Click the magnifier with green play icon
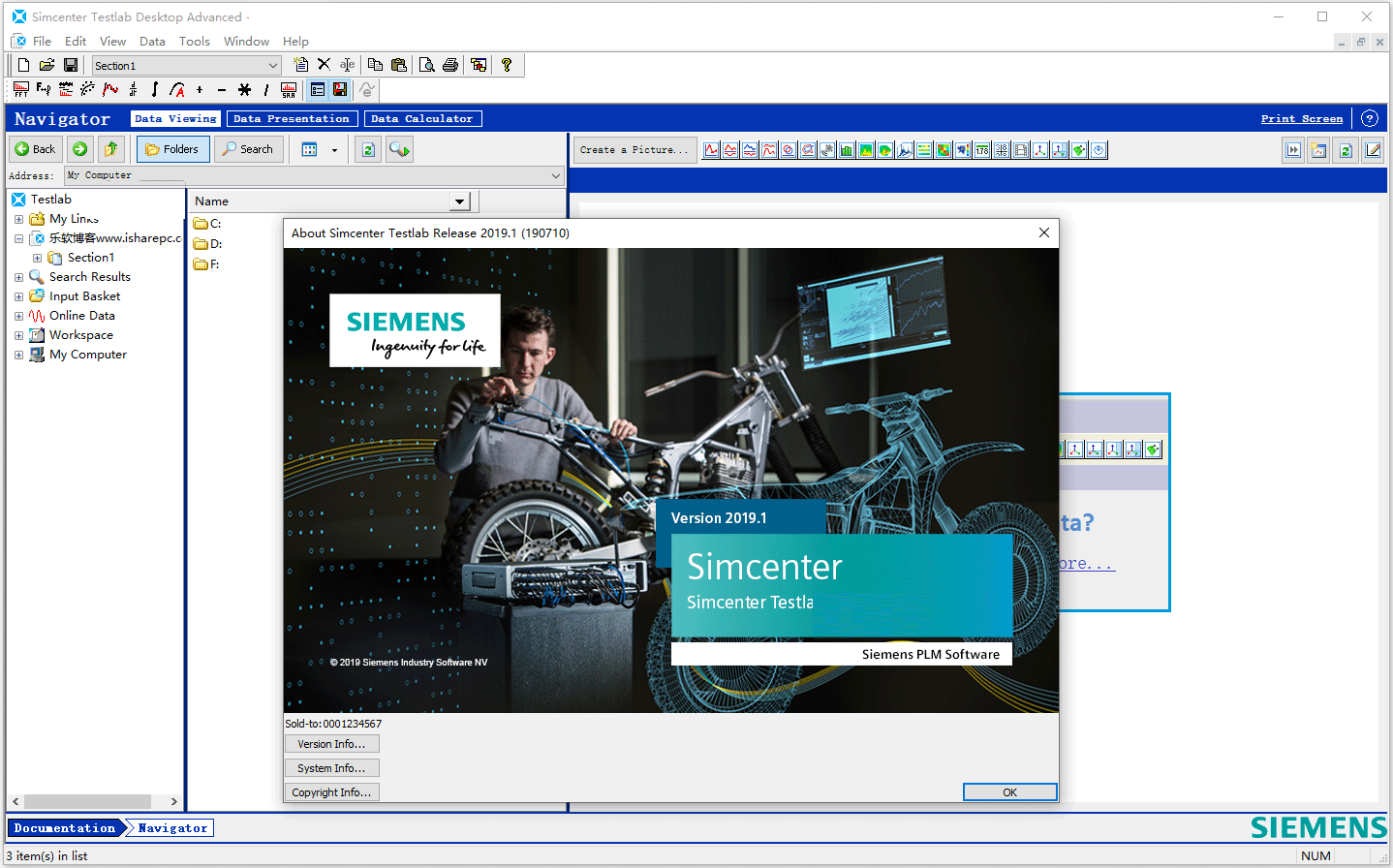1393x868 pixels. [399, 149]
